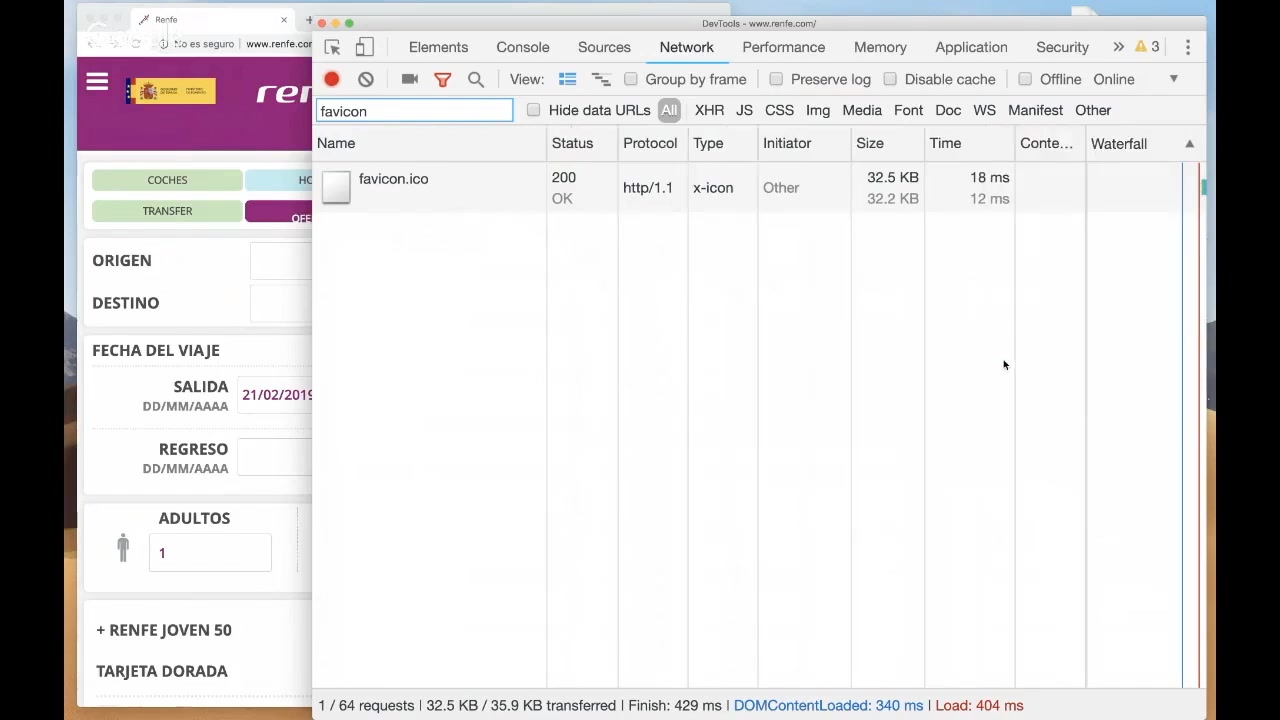Filter requests by Font
The image size is (1280, 720).
[908, 110]
